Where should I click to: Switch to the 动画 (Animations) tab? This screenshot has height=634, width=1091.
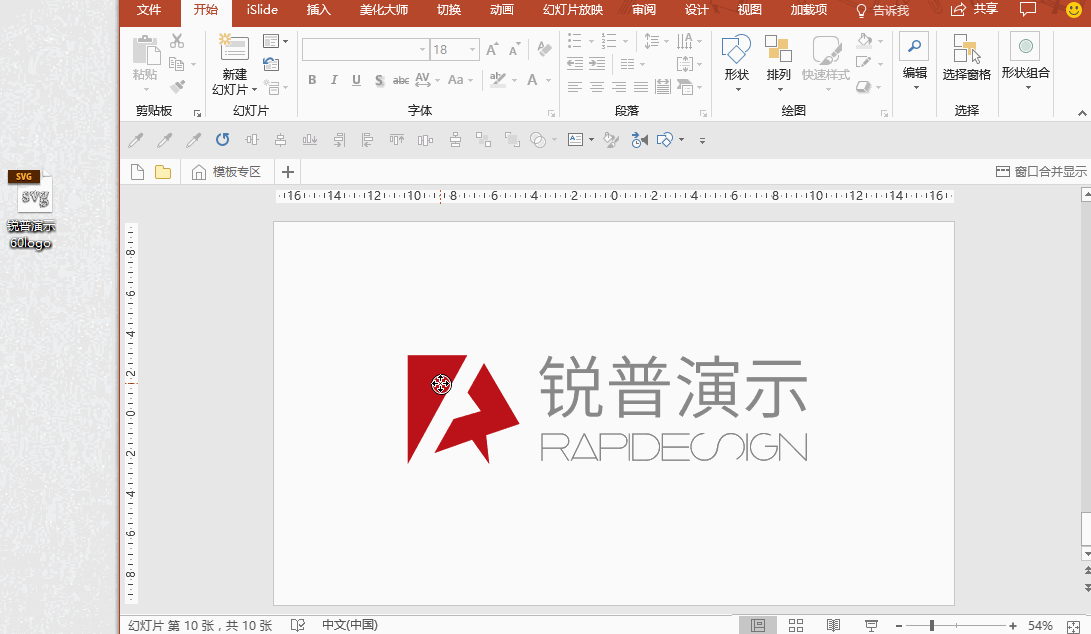pos(502,10)
